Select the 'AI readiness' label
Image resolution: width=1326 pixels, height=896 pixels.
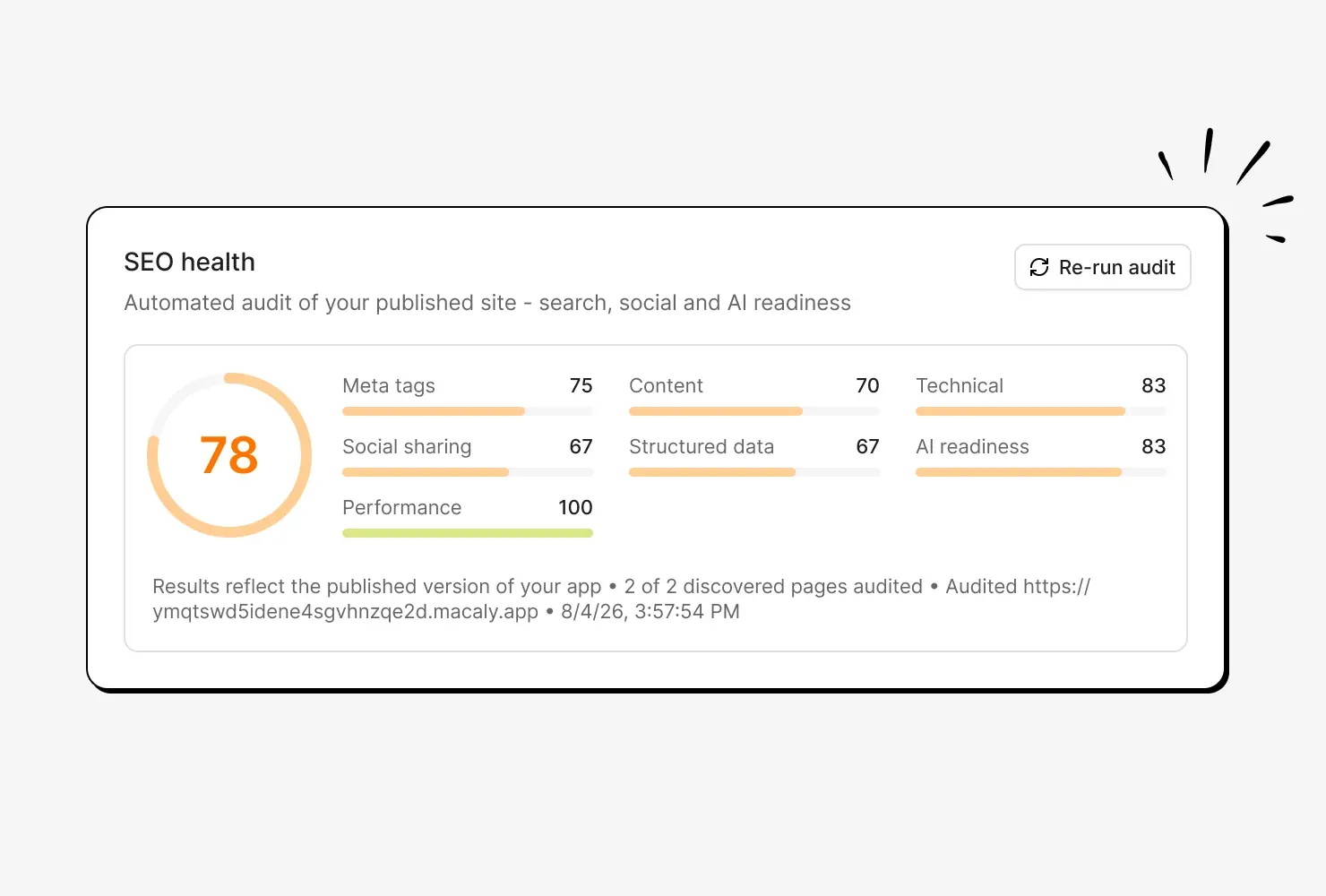point(972,446)
